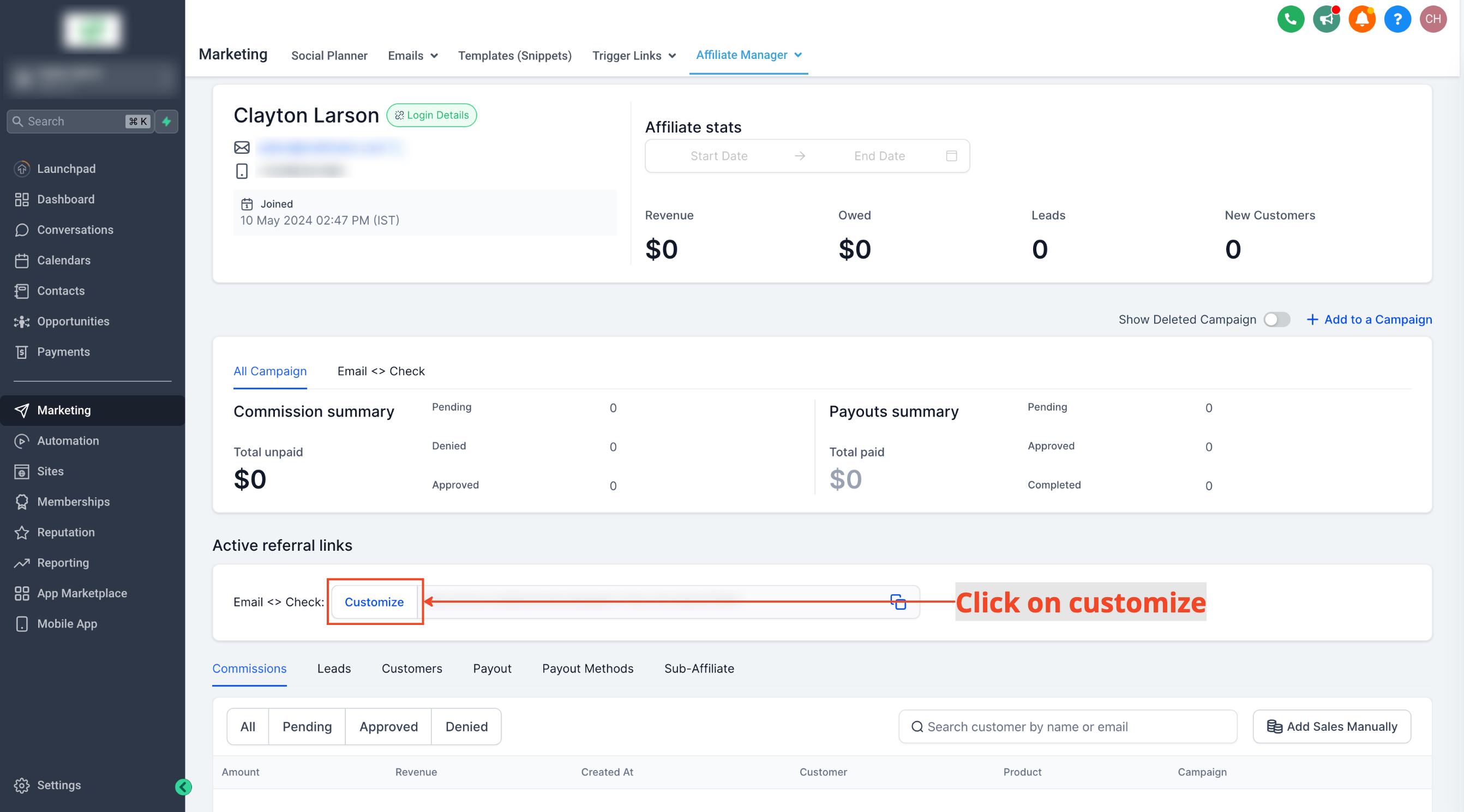Switch to the Email <> Check campaign tab
Viewport: 1464px width, 812px height.
pos(381,371)
